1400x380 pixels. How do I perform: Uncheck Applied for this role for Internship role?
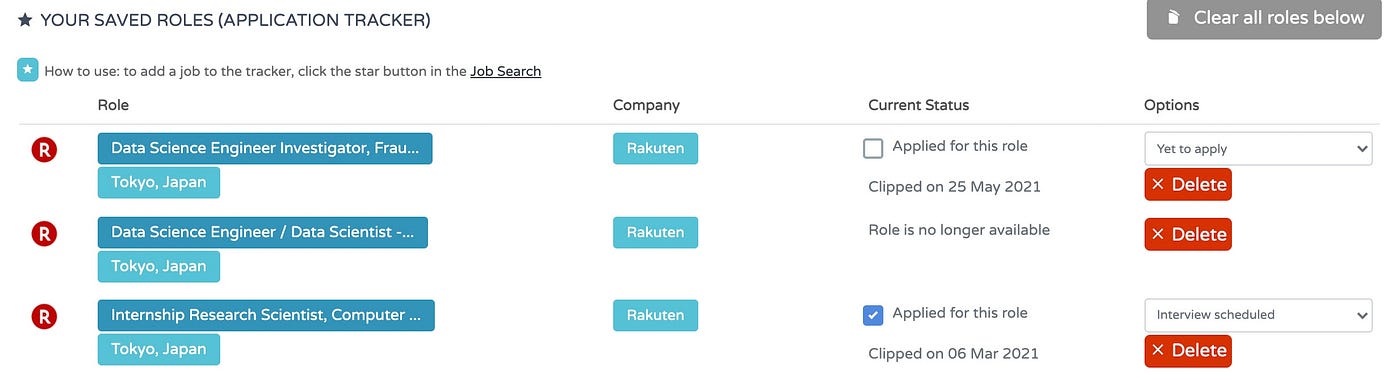point(873,315)
